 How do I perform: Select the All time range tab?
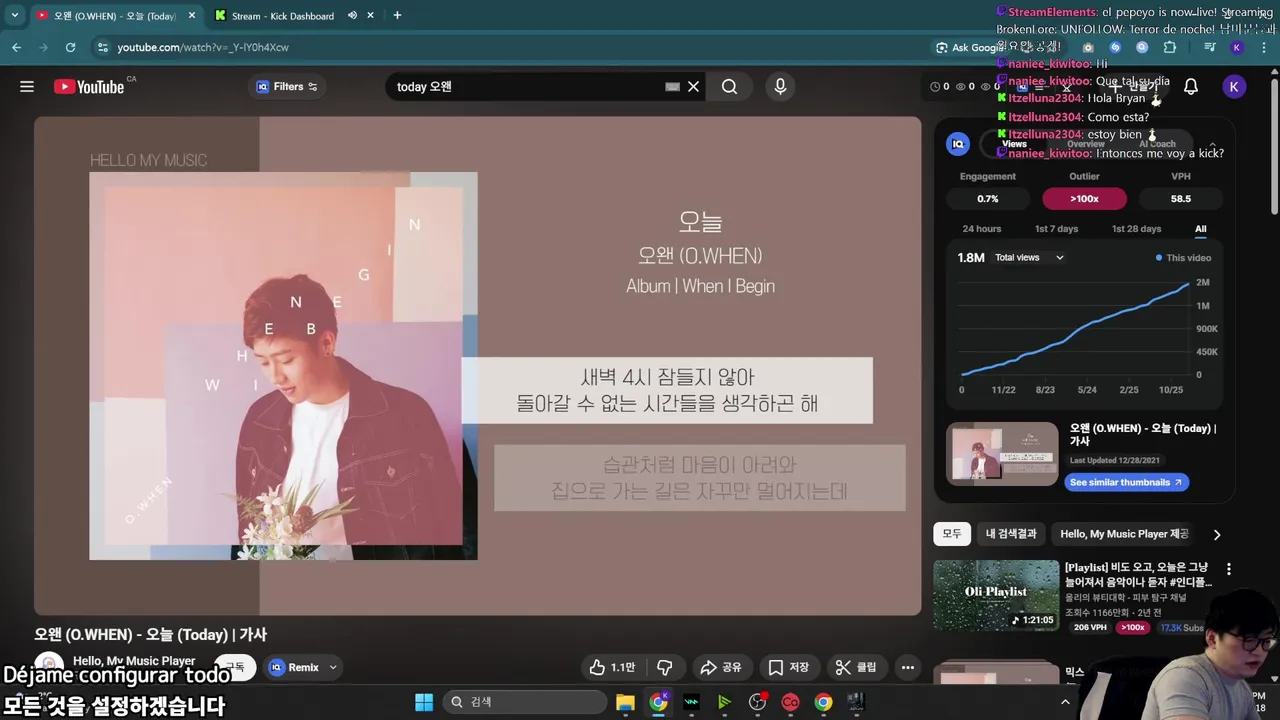pyautogui.click(x=1200, y=229)
